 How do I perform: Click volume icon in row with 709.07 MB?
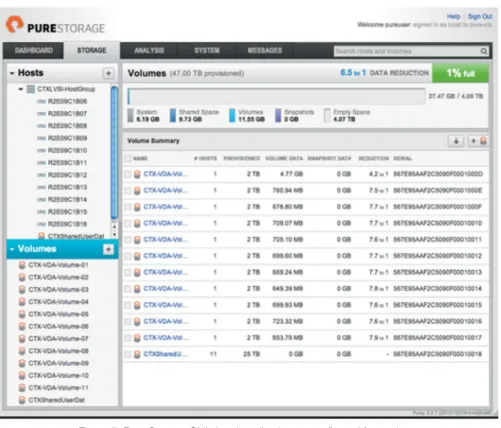point(137,223)
